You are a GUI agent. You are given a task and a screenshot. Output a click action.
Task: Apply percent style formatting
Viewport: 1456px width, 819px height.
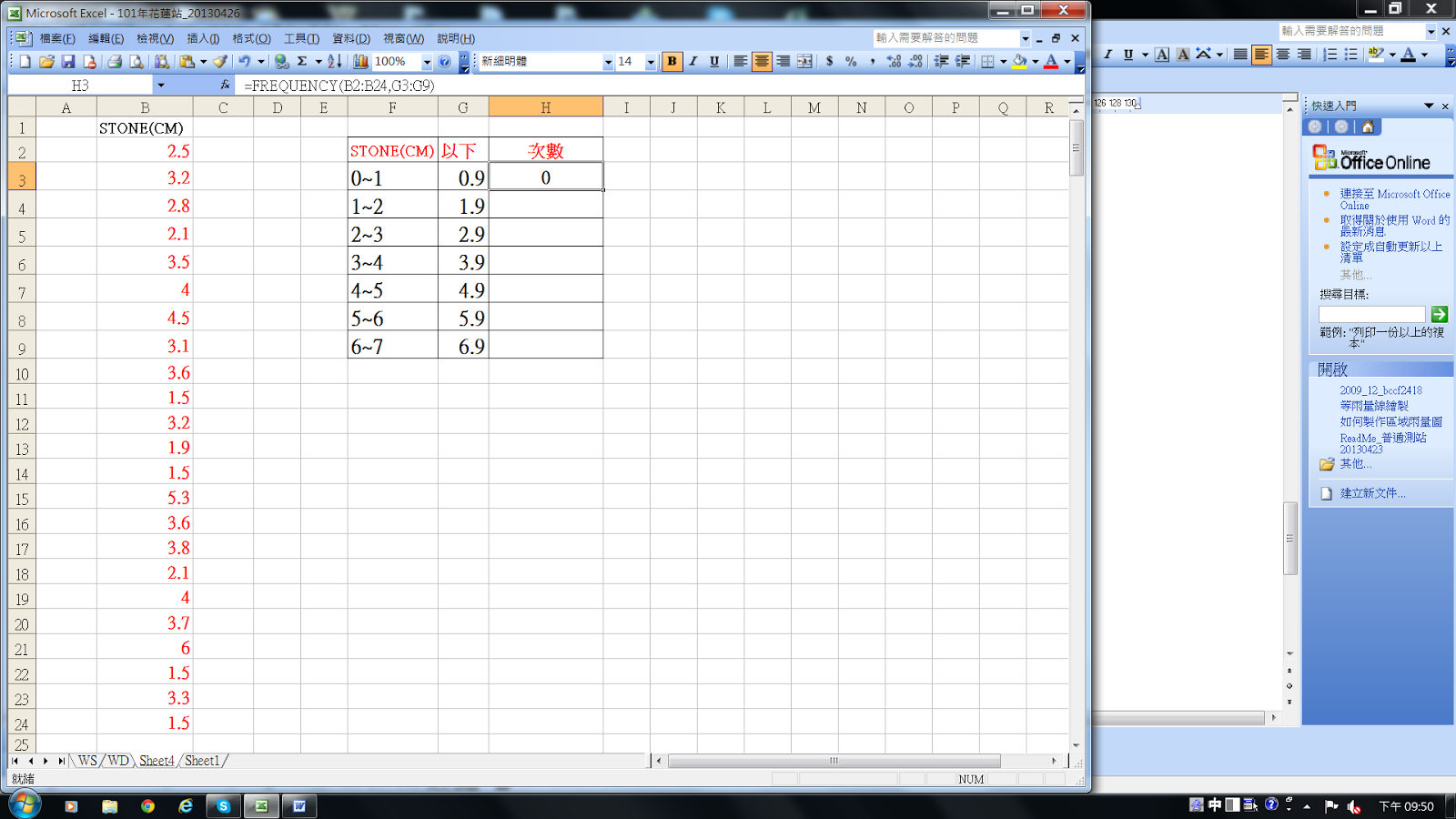[851, 62]
